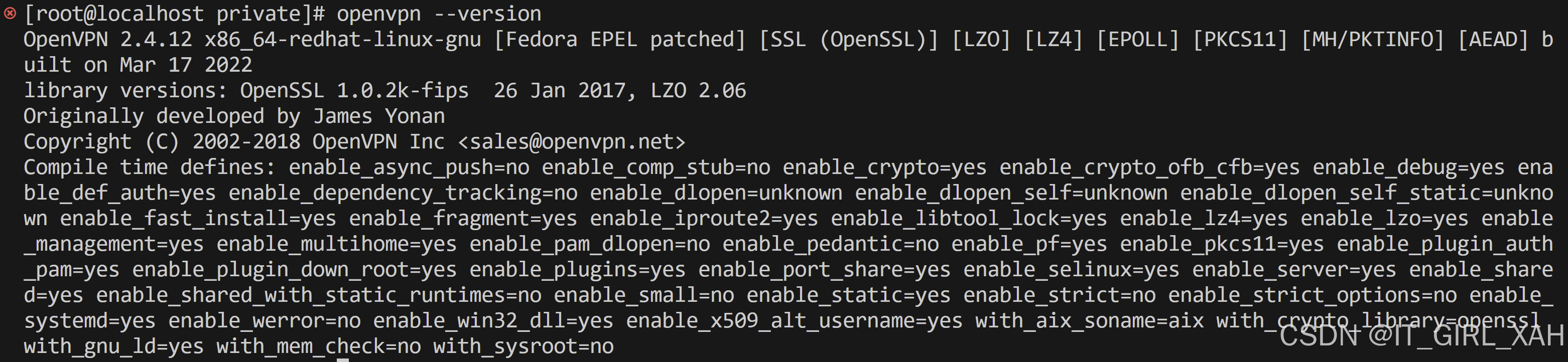
Task: Click 'with_sysroot=no' at the output end
Action: coord(524,346)
